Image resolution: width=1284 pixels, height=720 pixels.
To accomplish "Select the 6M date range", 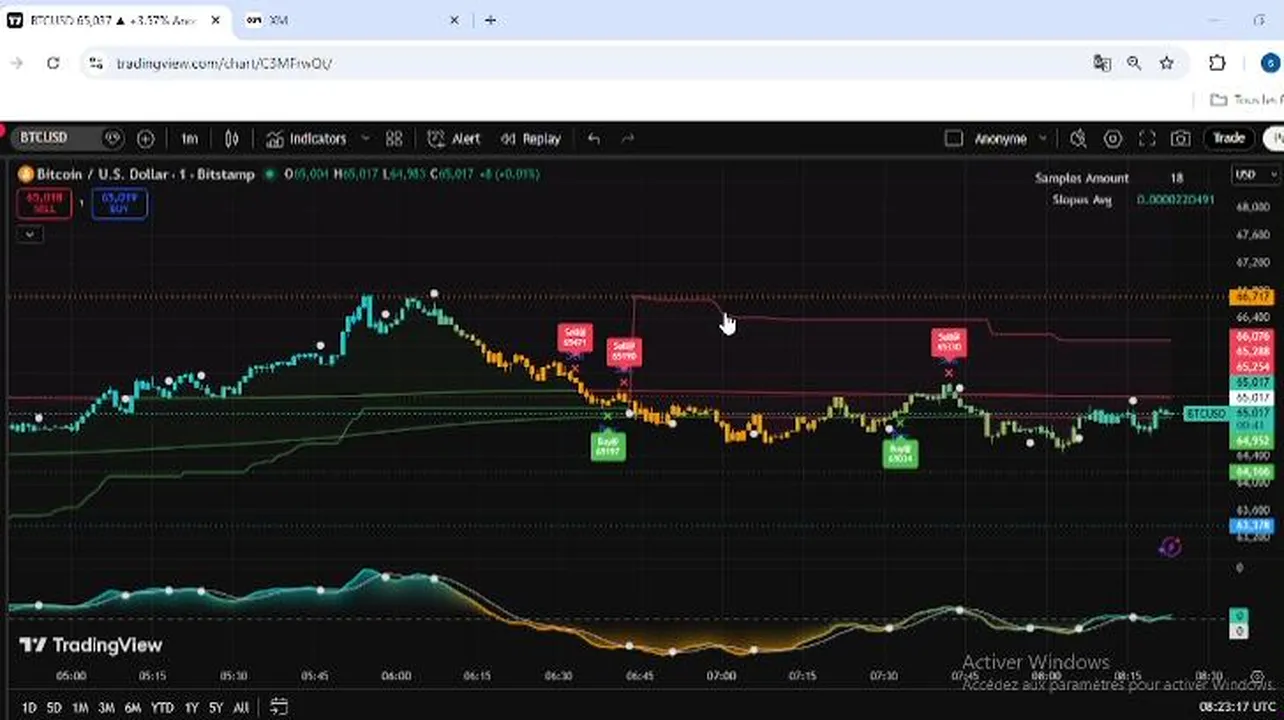I will click(132, 707).
